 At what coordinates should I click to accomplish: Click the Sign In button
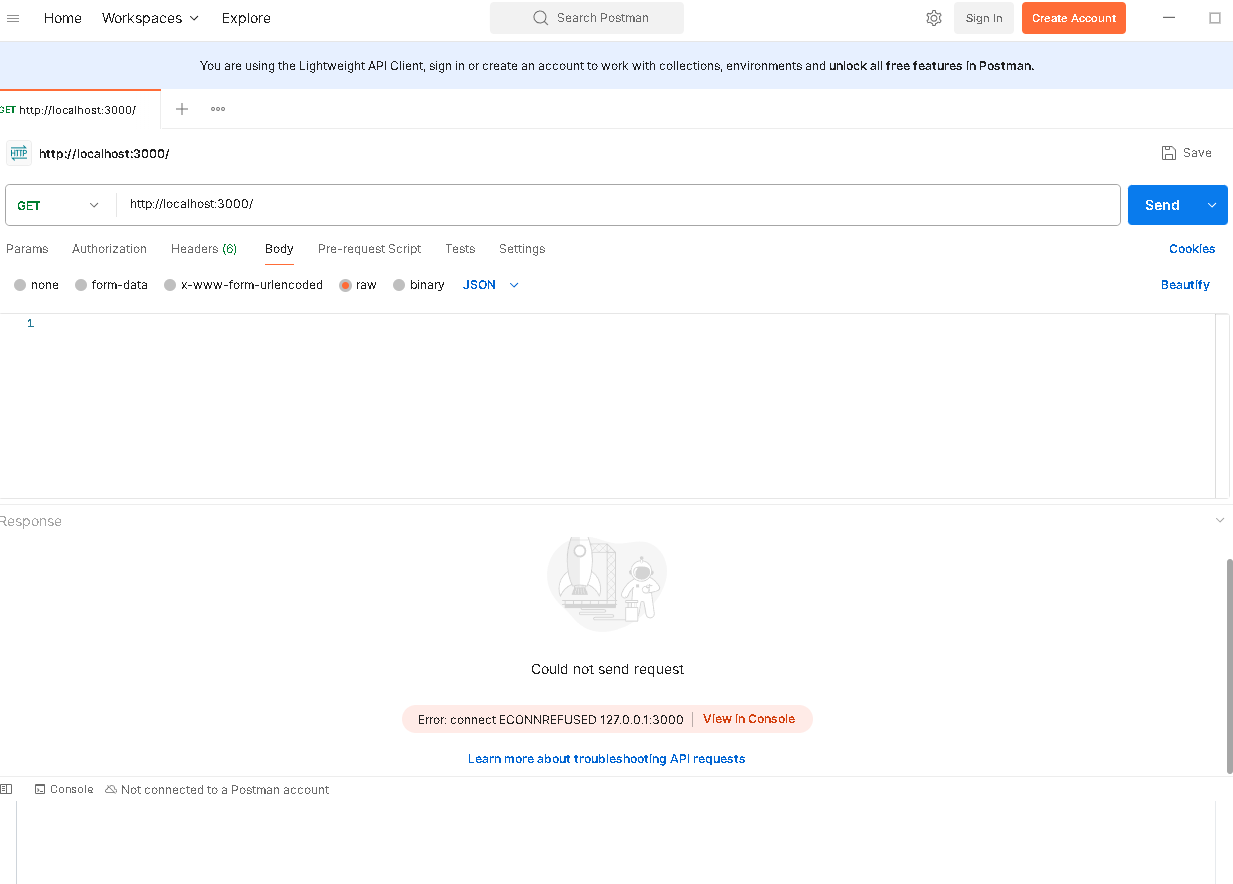984,18
